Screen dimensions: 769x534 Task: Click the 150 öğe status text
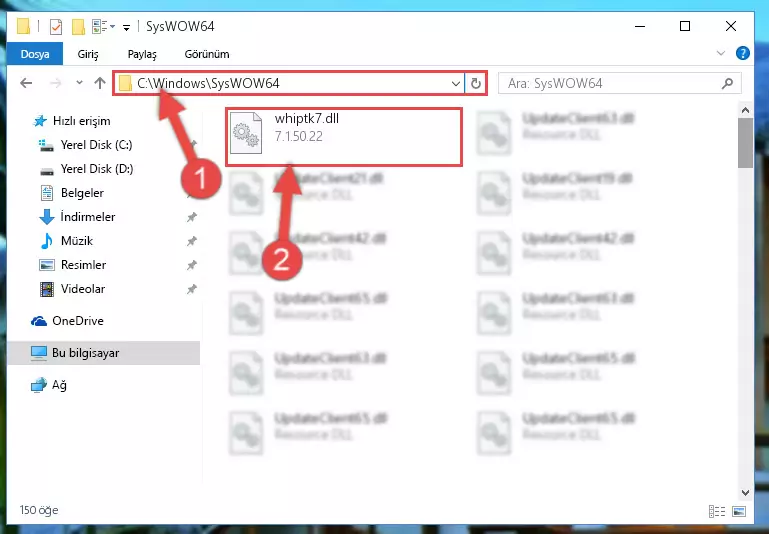pyautogui.click(x=39, y=510)
